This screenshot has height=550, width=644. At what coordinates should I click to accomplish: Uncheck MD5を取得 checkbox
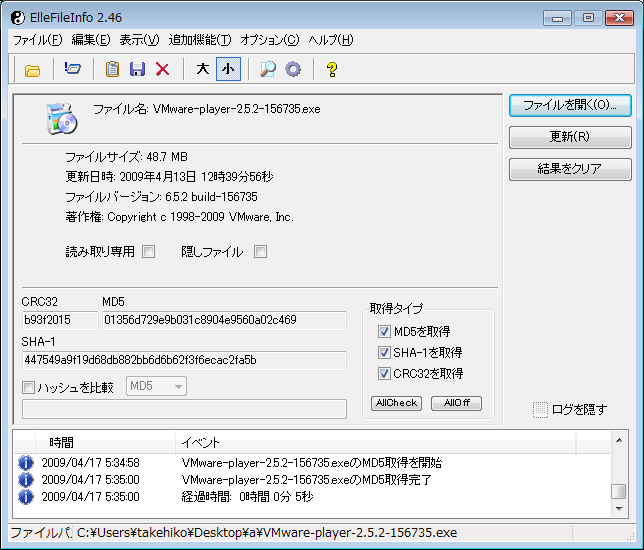point(384,331)
